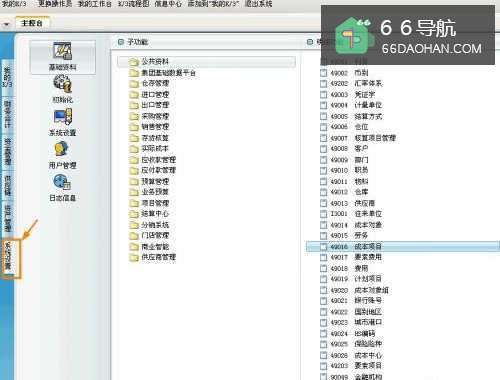Open the 用户管理 icon
Screen dimensions: 500x380
coord(62,149)
